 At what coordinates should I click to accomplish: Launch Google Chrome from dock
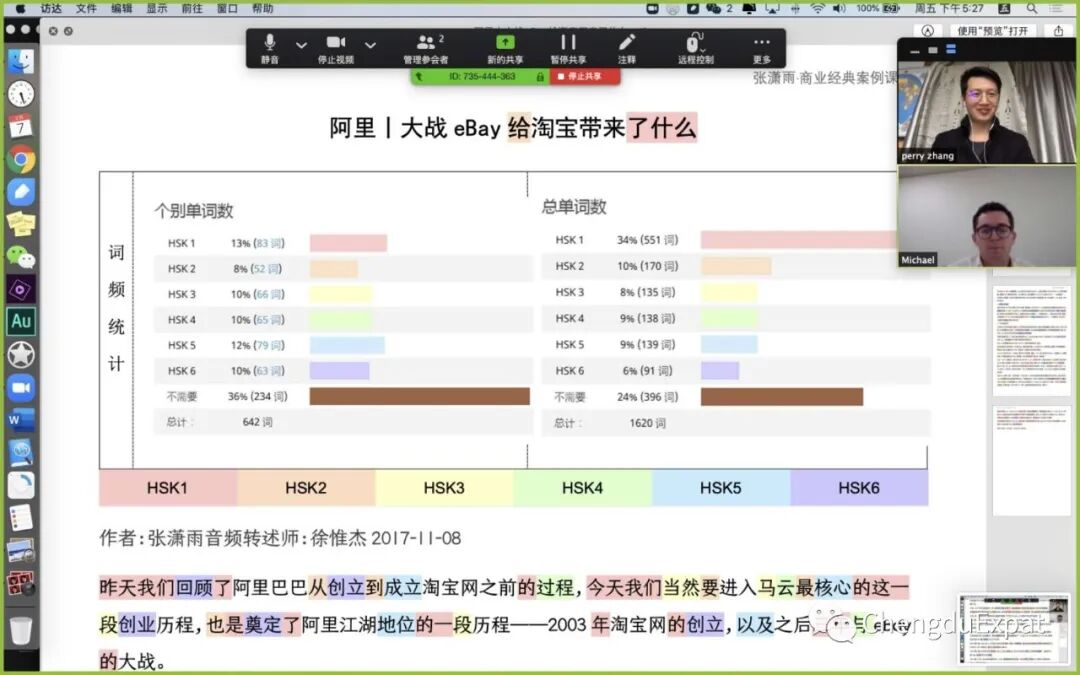pos(21,160)
